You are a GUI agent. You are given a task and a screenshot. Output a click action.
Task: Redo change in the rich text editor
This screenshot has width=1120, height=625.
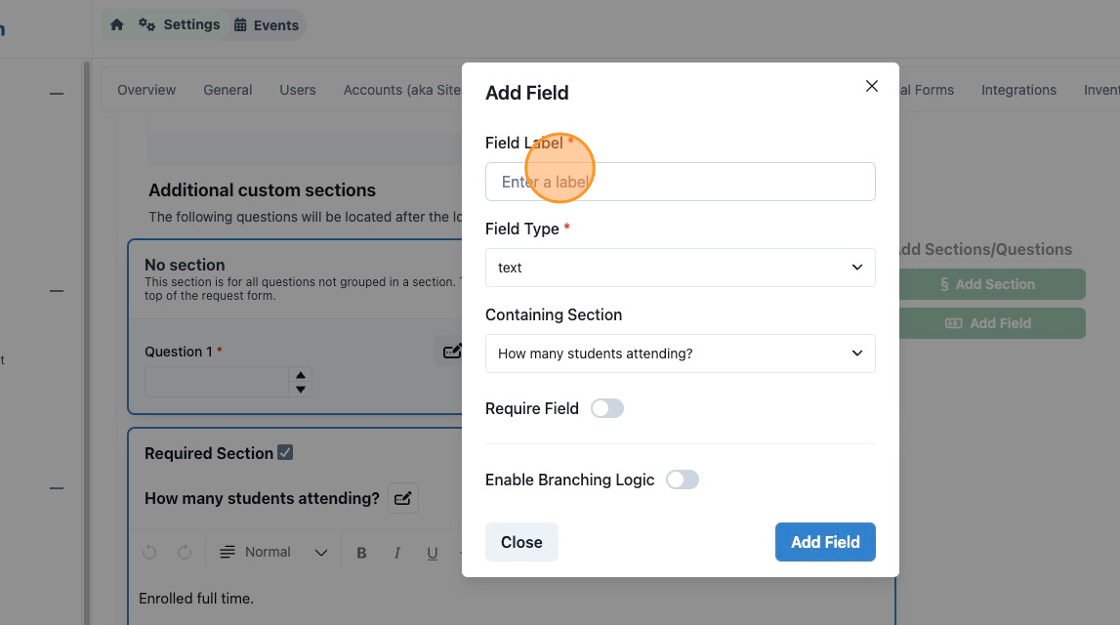click(184, 552)
